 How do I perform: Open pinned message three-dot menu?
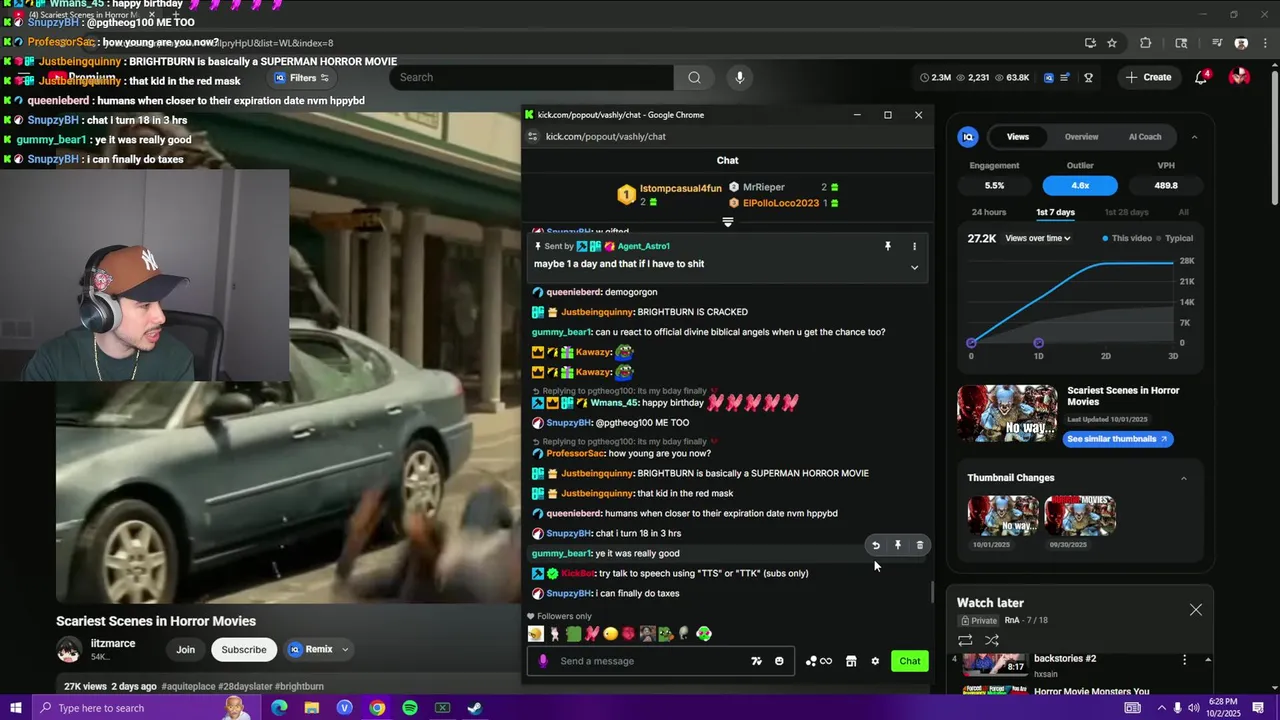(x=914, y=246)
